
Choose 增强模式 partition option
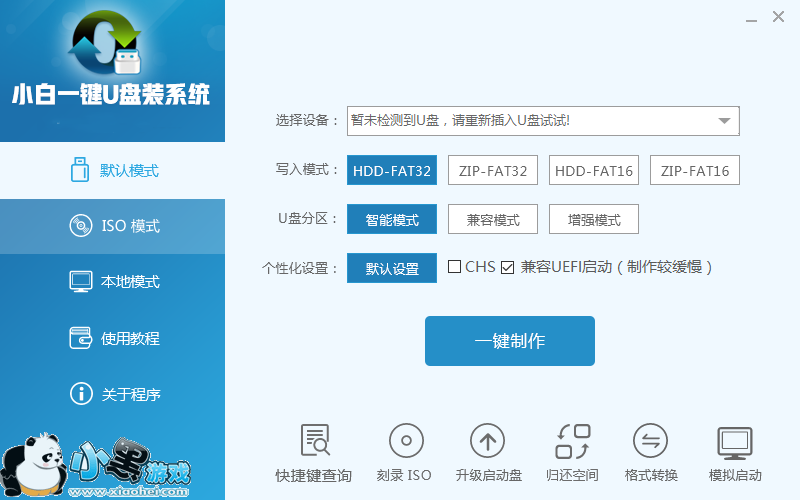[594, 219]
